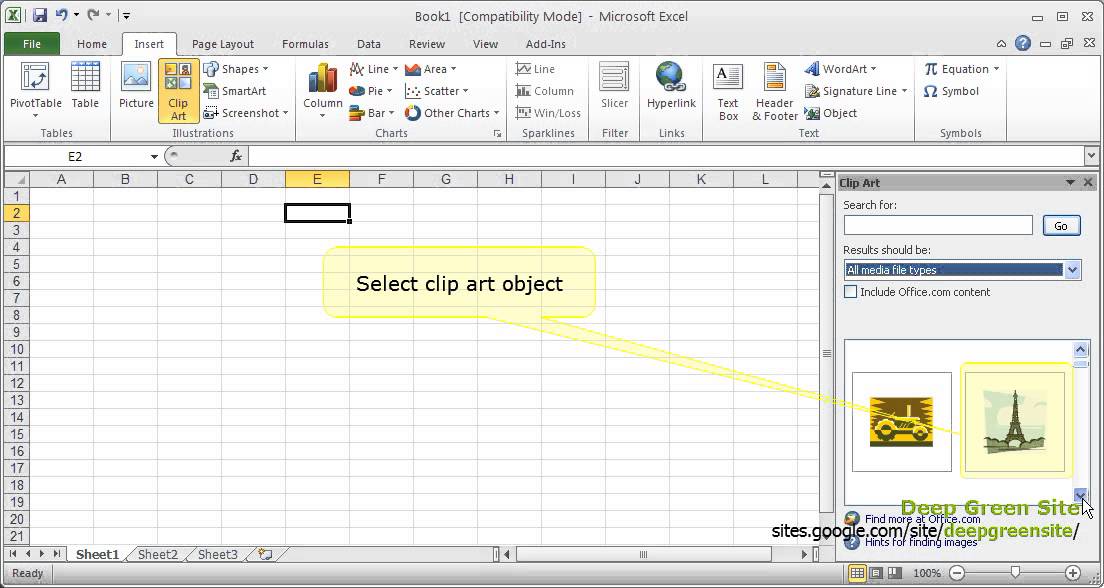
Task: Switch to the Formulas ribbon tab
Action: coord(305,43)
